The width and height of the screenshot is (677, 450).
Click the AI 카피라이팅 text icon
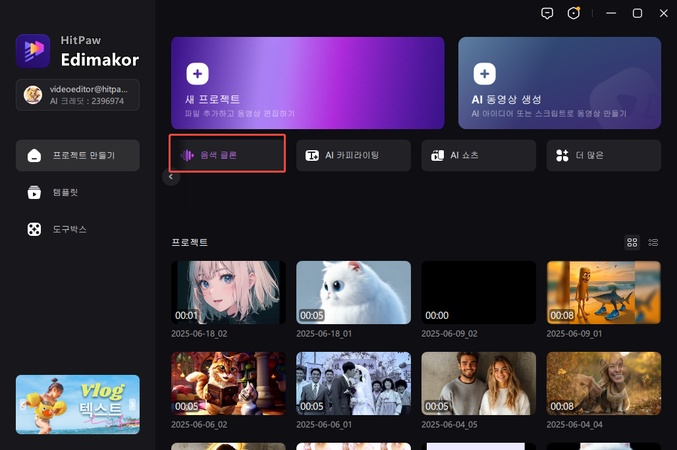(312, 155)
